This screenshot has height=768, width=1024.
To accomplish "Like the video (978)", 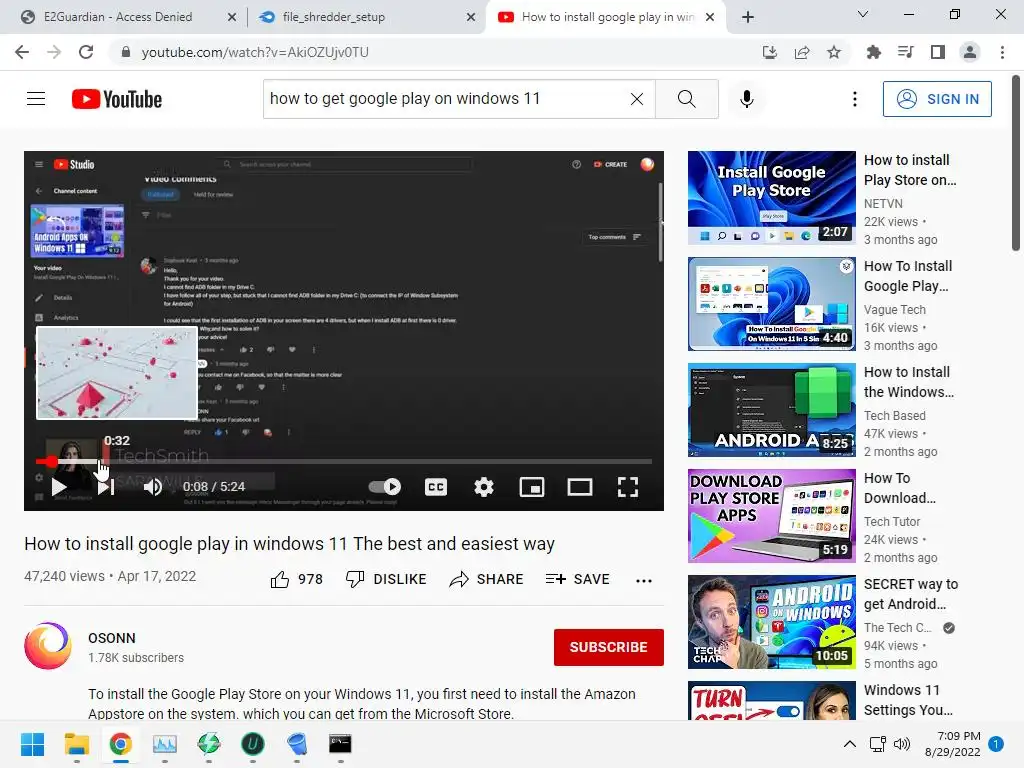I will point(296,579).
